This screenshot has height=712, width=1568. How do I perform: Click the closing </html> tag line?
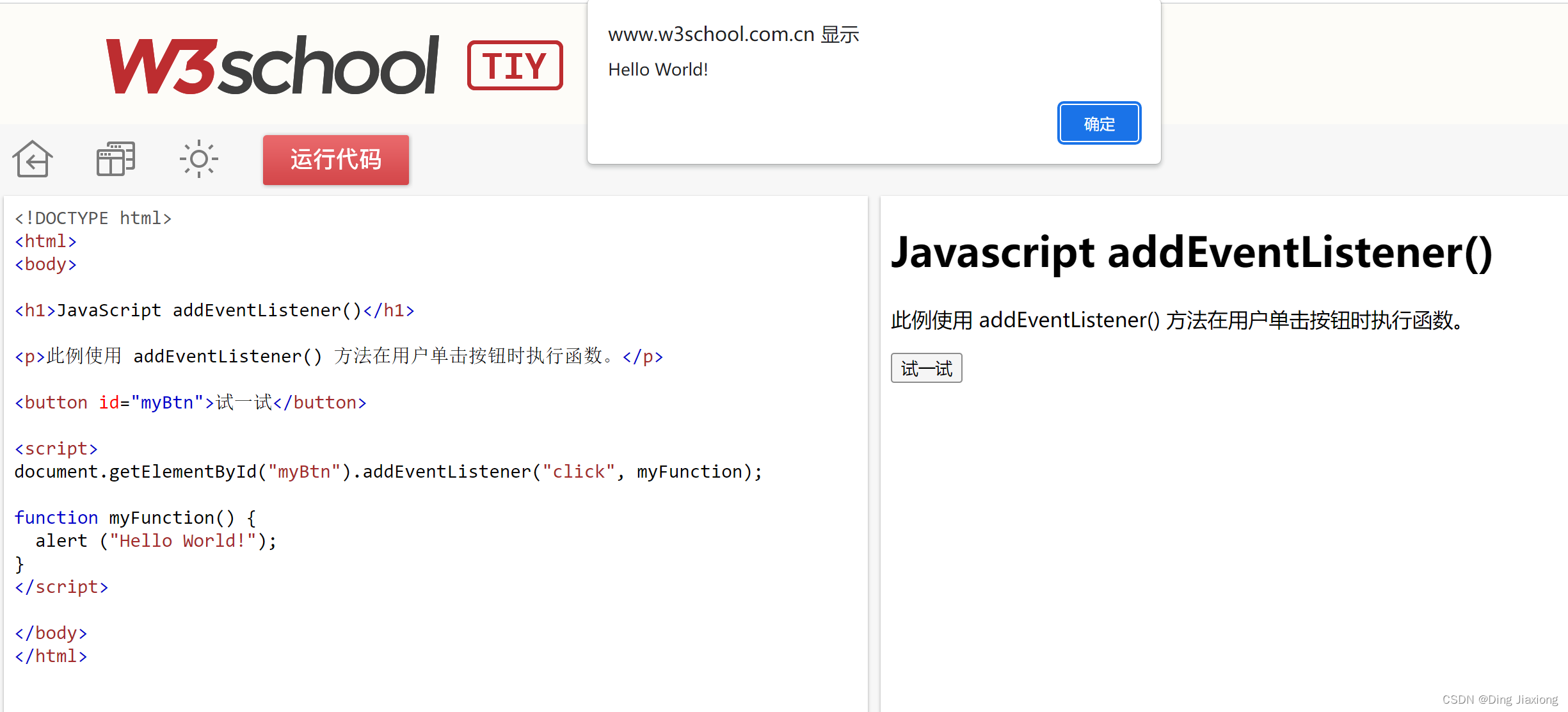pos(51,656)
